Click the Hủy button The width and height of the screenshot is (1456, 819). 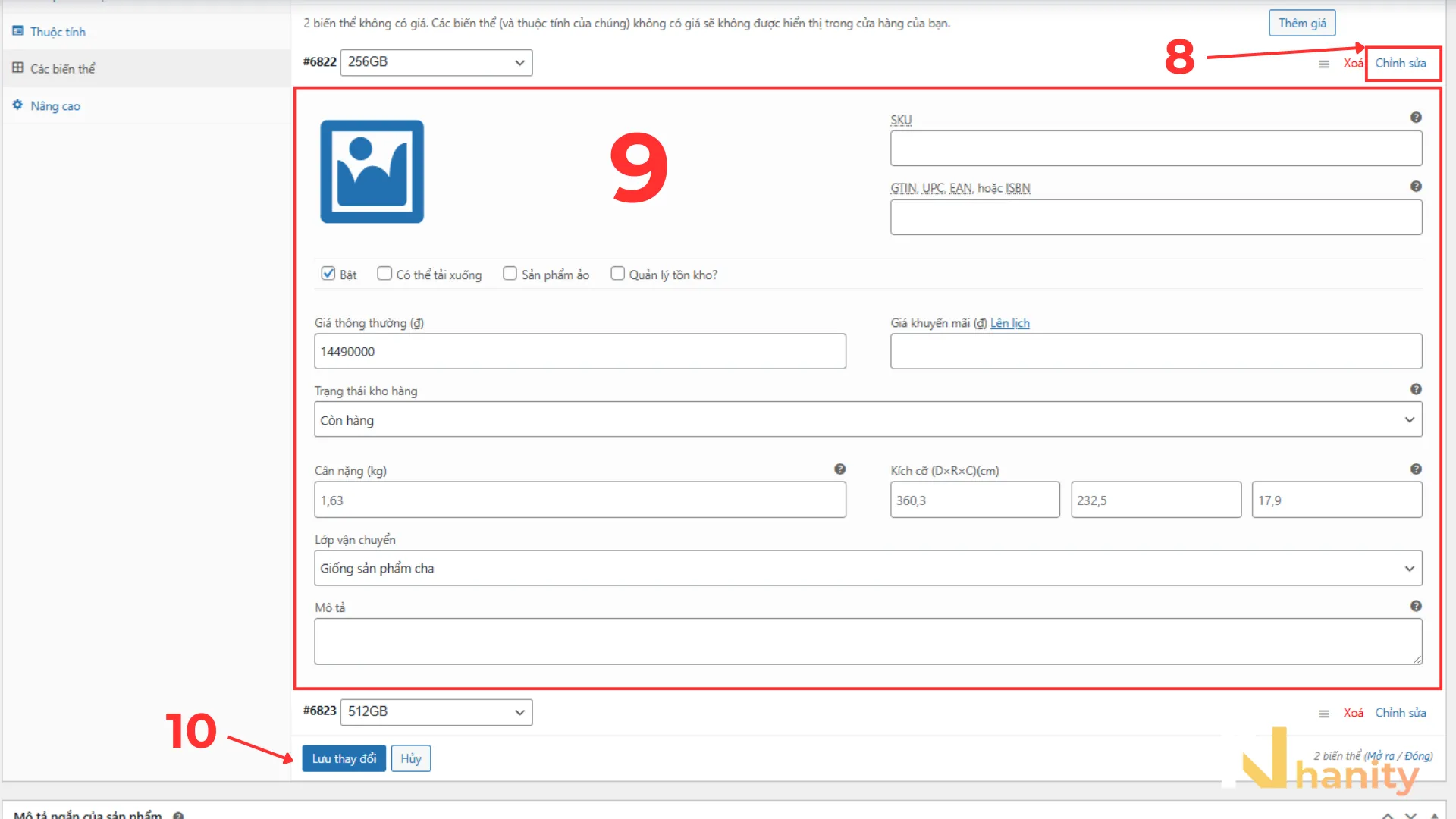click(411, 758)
